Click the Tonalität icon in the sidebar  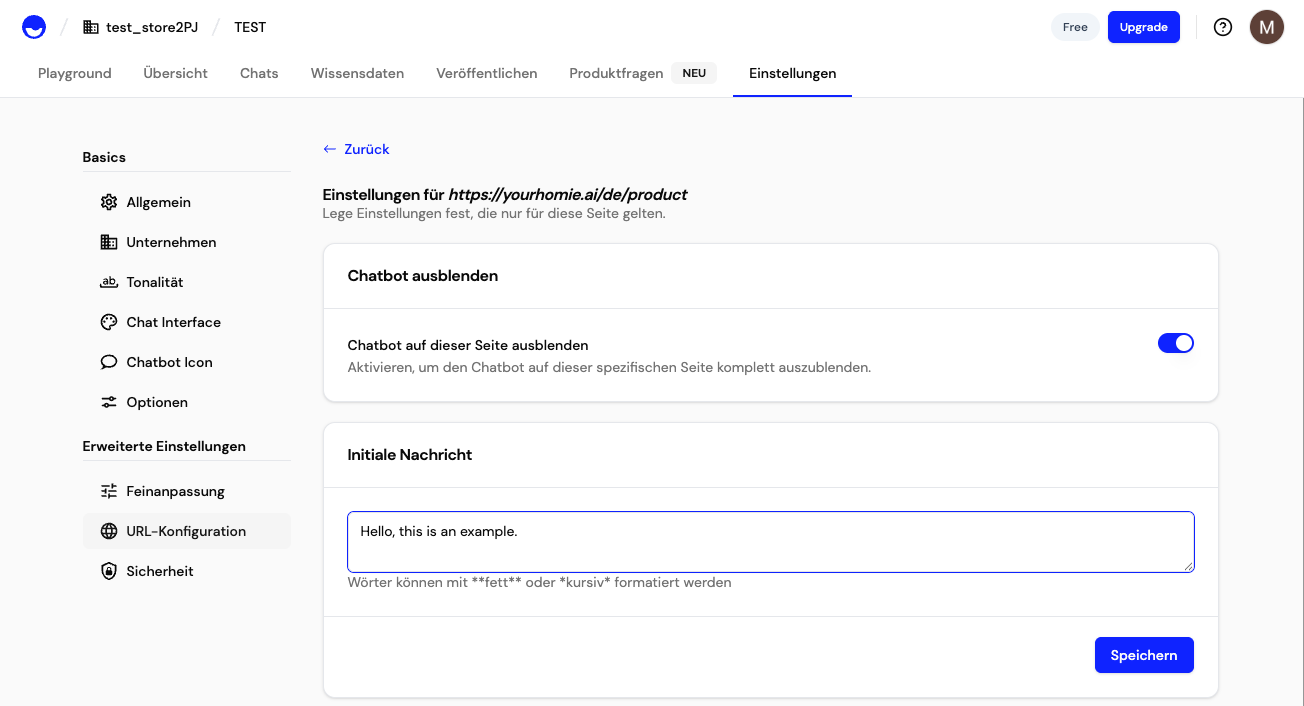[x=109, y=281]
